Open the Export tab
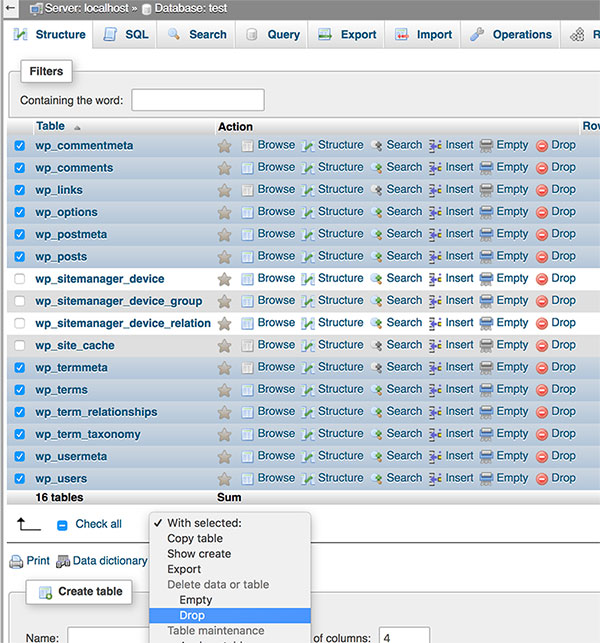The height and width of the screenshot is (643, 600). [x=347, y=34]
